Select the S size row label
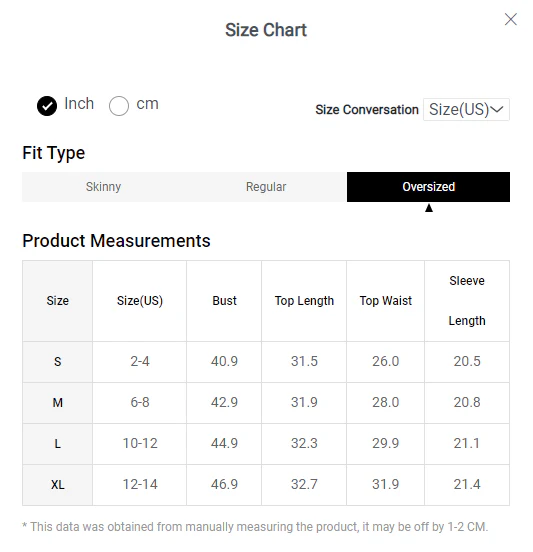Screen dimensions: 533x552 [x=58, y=362]
